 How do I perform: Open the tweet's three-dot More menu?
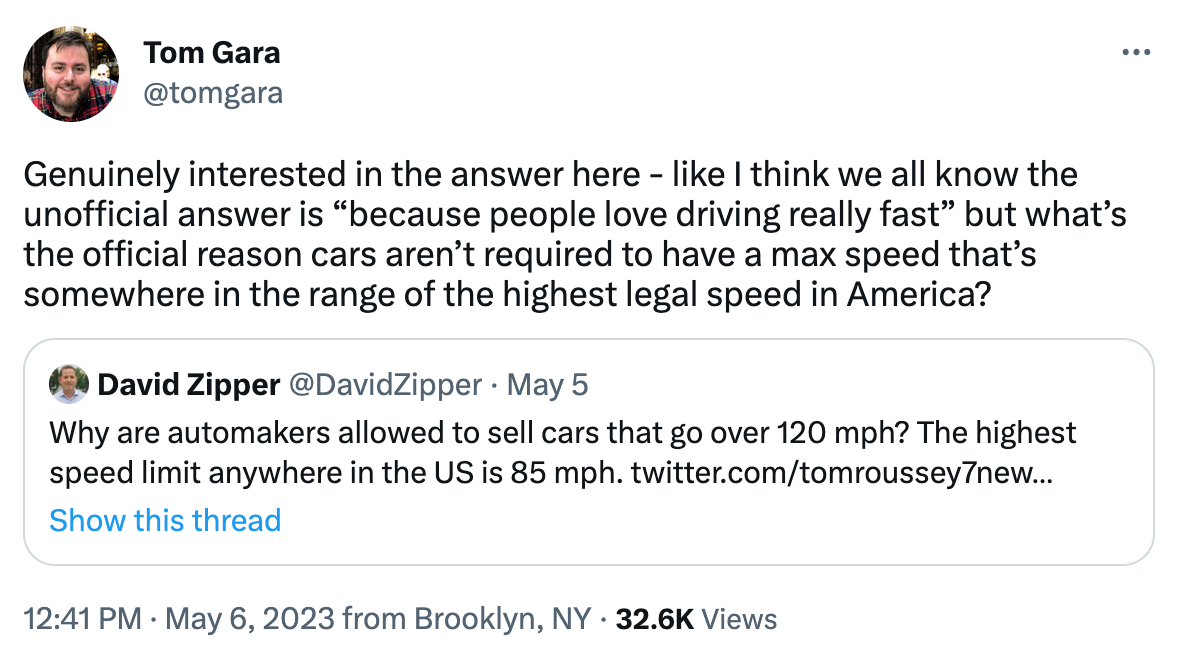1136,53
